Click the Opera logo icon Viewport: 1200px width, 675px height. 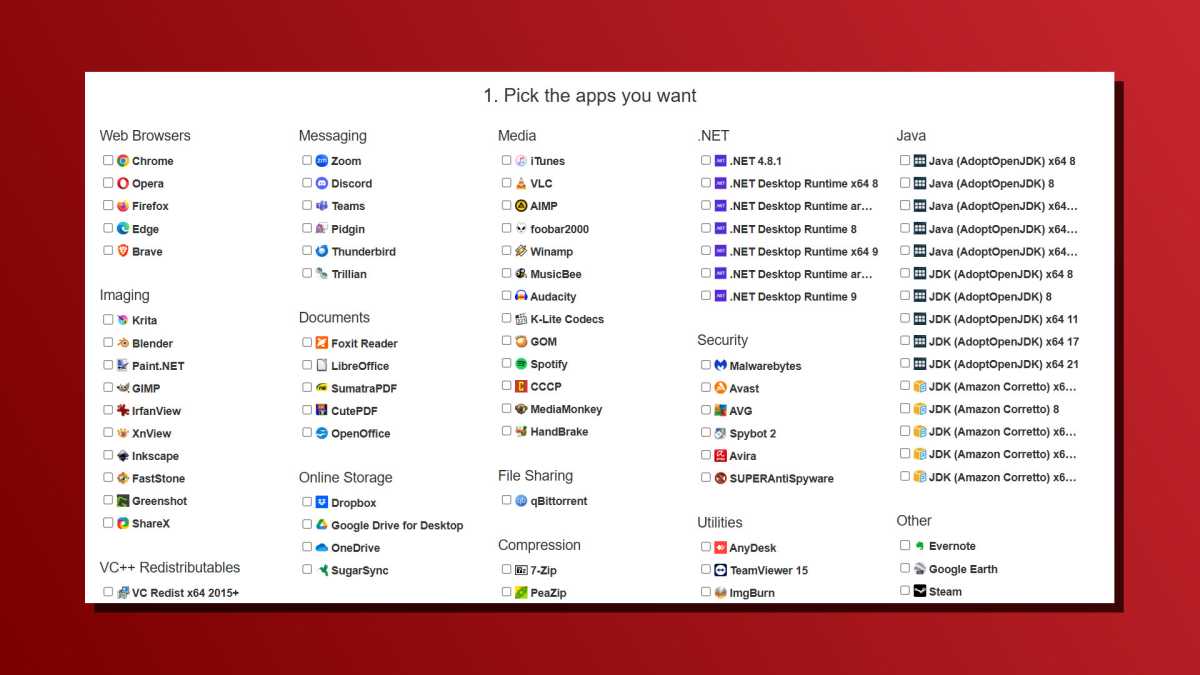[x=123, y=183]
